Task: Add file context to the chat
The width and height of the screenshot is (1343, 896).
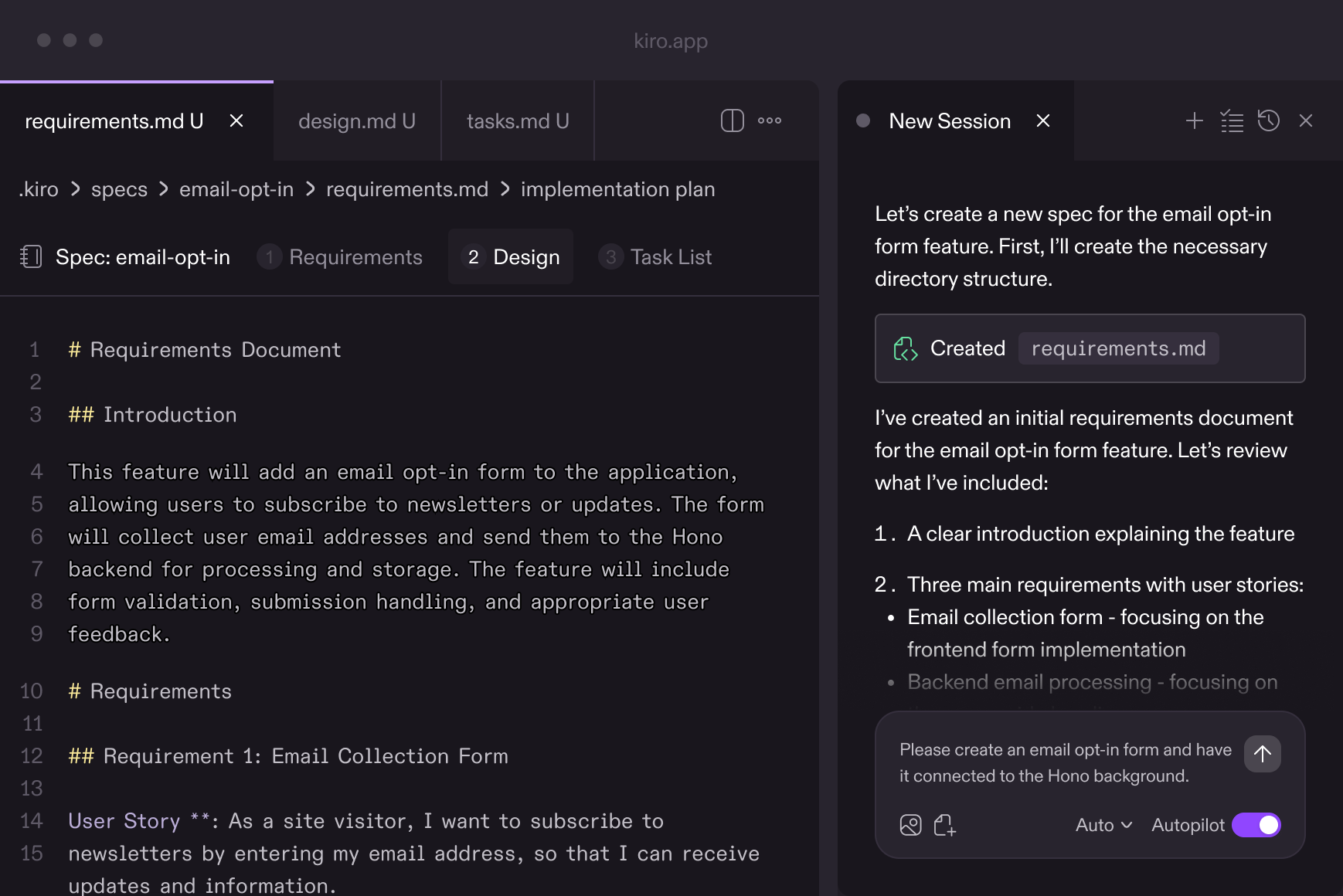Action: pyautogui.click(x=944, y=825)
